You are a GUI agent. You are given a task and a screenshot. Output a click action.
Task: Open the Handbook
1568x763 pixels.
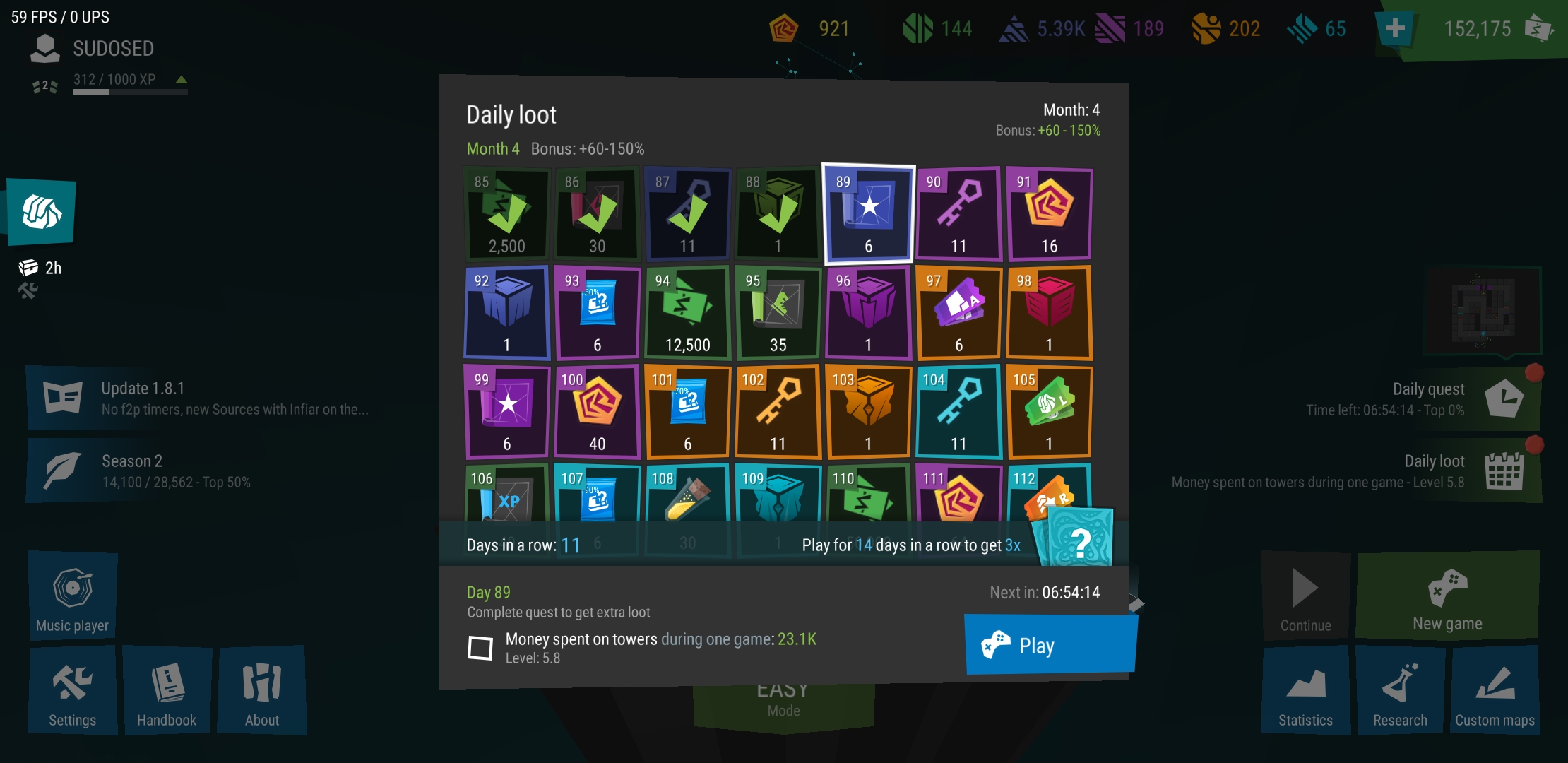pyautogui.click(x=167, y=690)
